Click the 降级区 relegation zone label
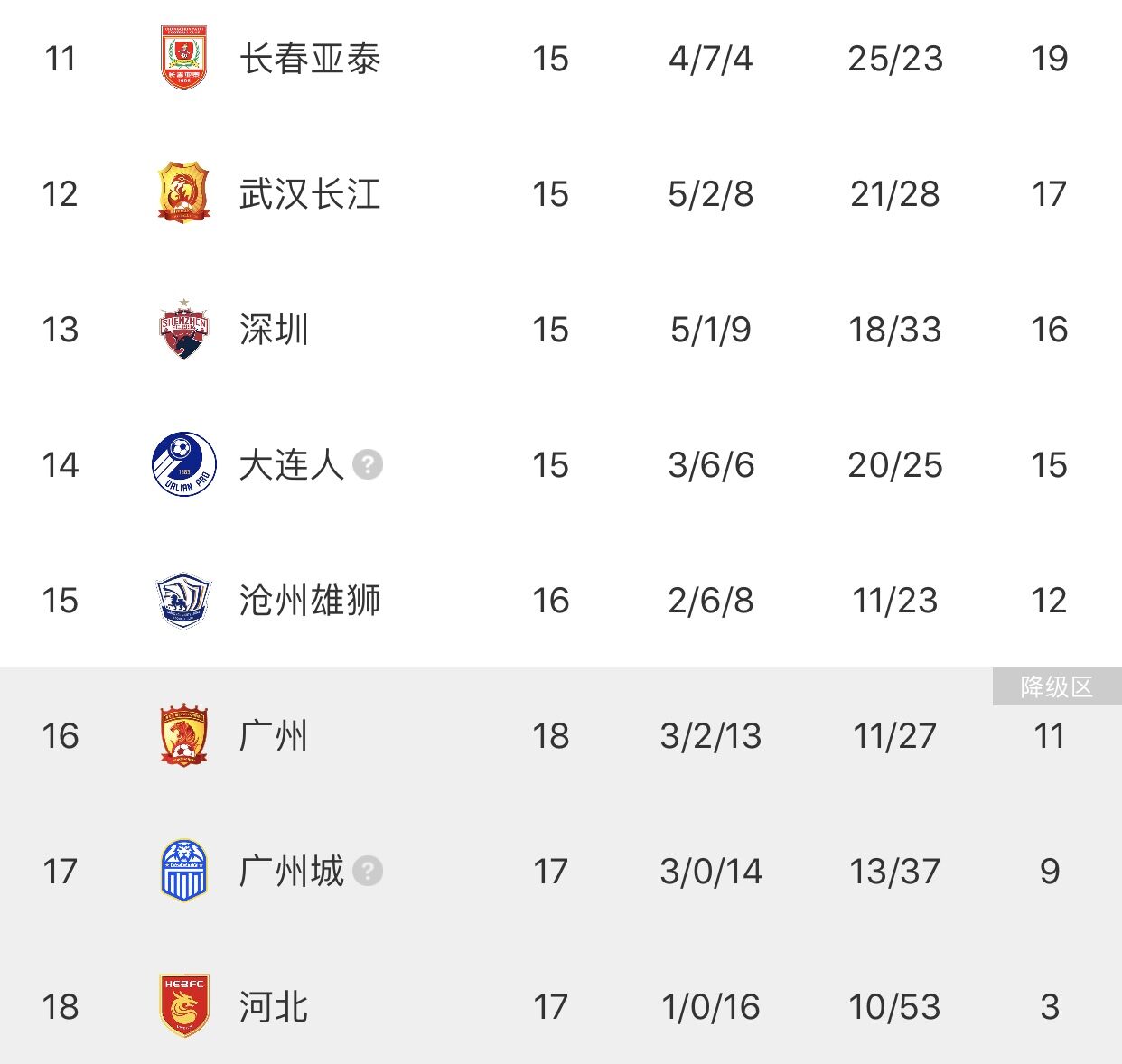This screenshot has width=1122, height=1064. pyautogui.click(x=1057, y=686)
